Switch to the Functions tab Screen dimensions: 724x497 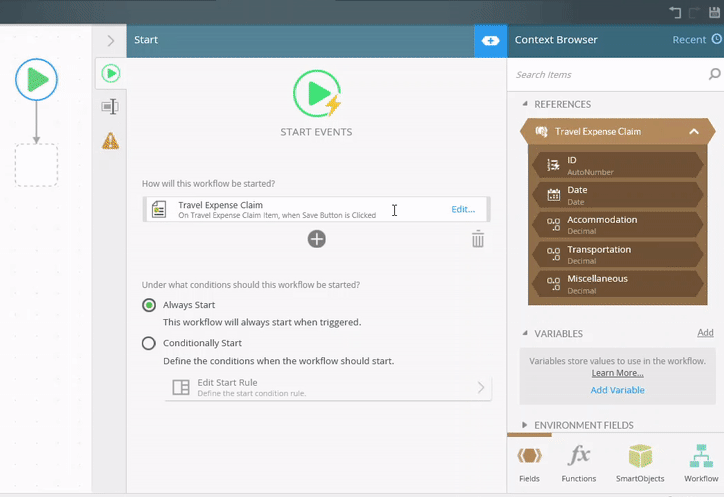[579, 465]
